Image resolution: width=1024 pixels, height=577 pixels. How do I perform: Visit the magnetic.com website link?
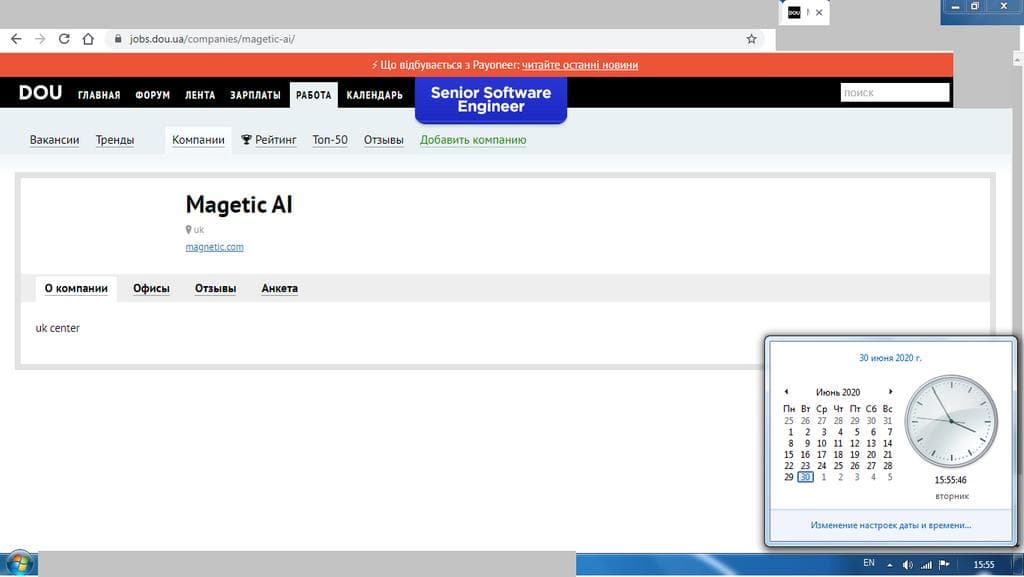tap(214, 247)
